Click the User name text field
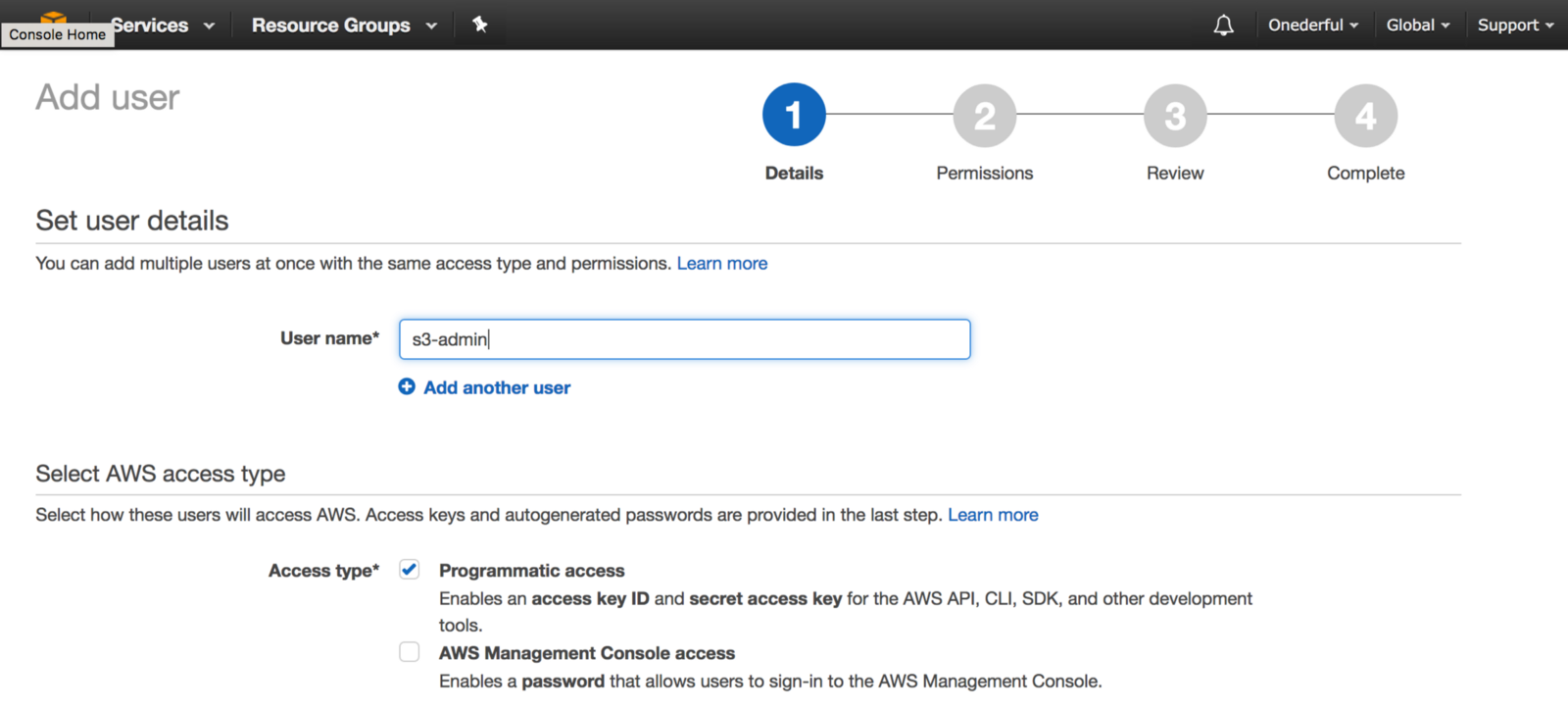The width and height of the screenshot is (1568, 710). (x=684, y=339)
